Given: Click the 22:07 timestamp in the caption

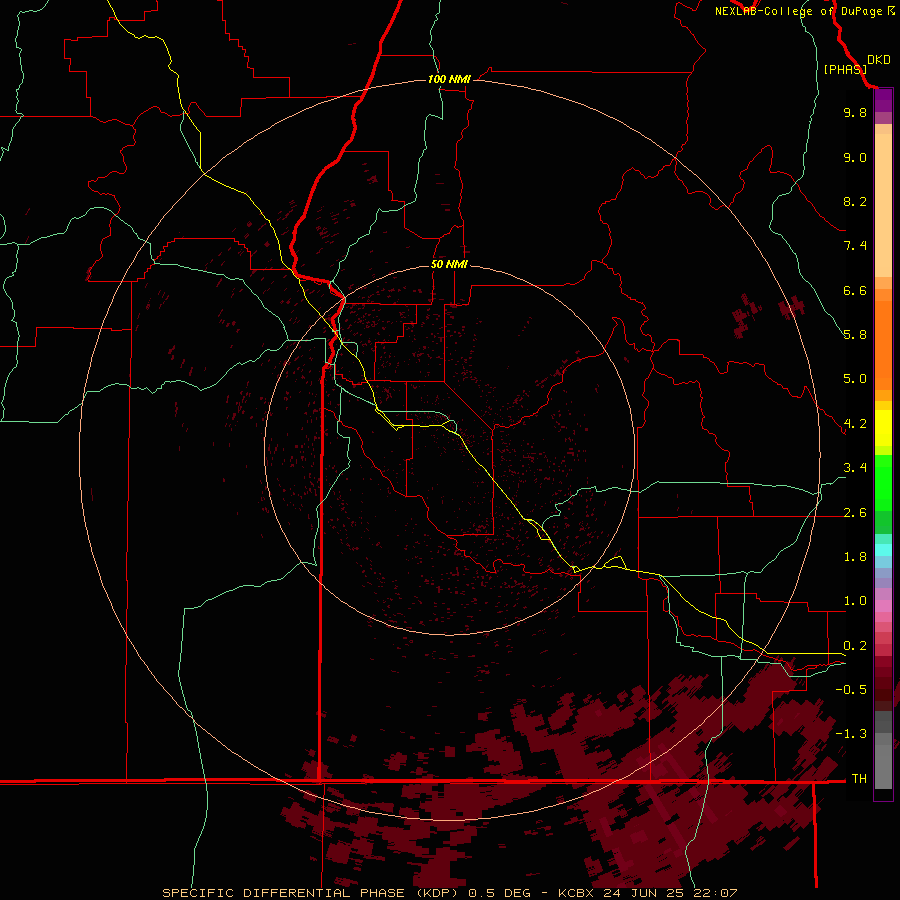Looking at the screenshot, I should (x=715, y=893).
